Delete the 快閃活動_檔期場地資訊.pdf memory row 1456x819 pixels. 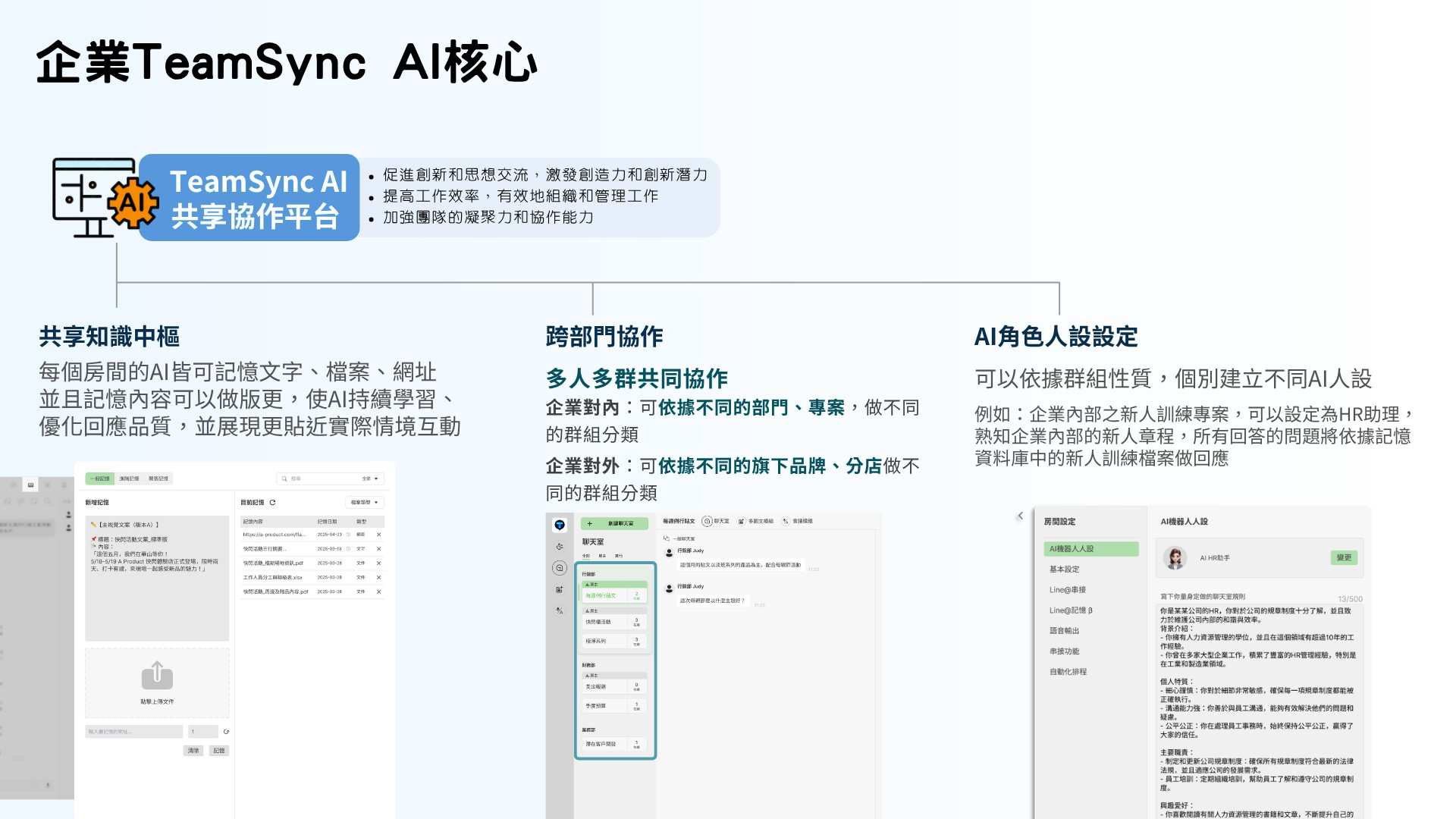[378, 563]
